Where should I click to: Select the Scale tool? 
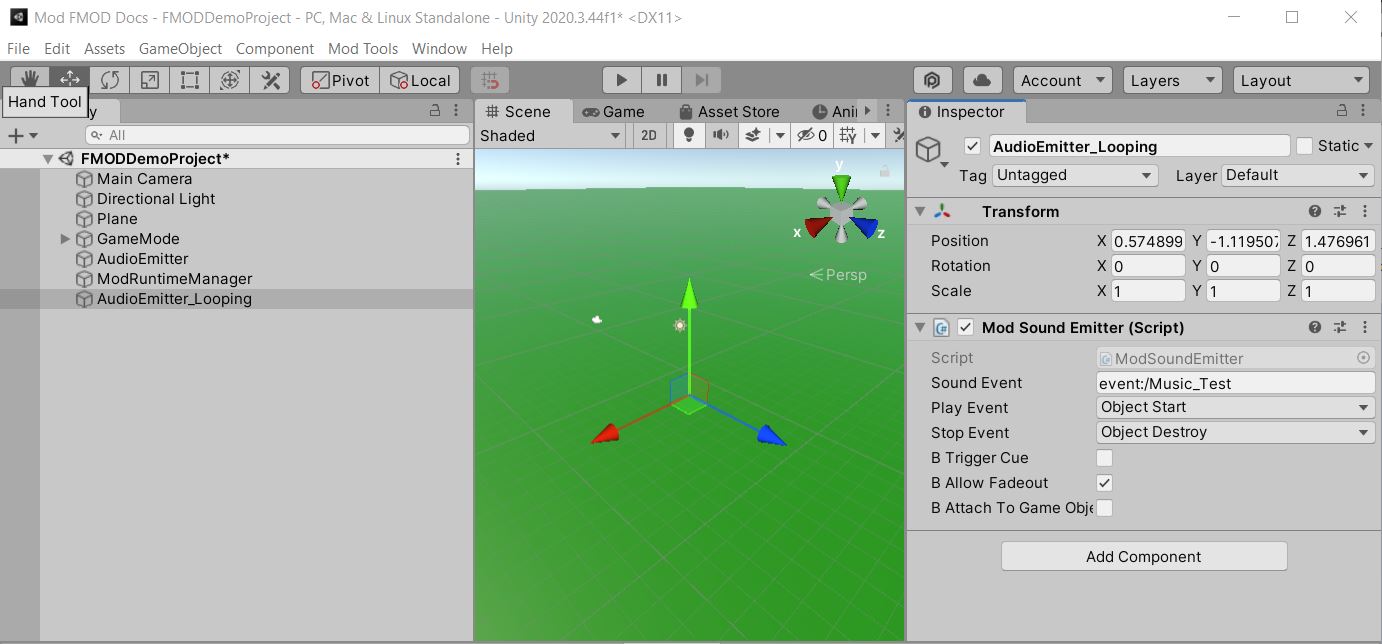click(149, 79)
